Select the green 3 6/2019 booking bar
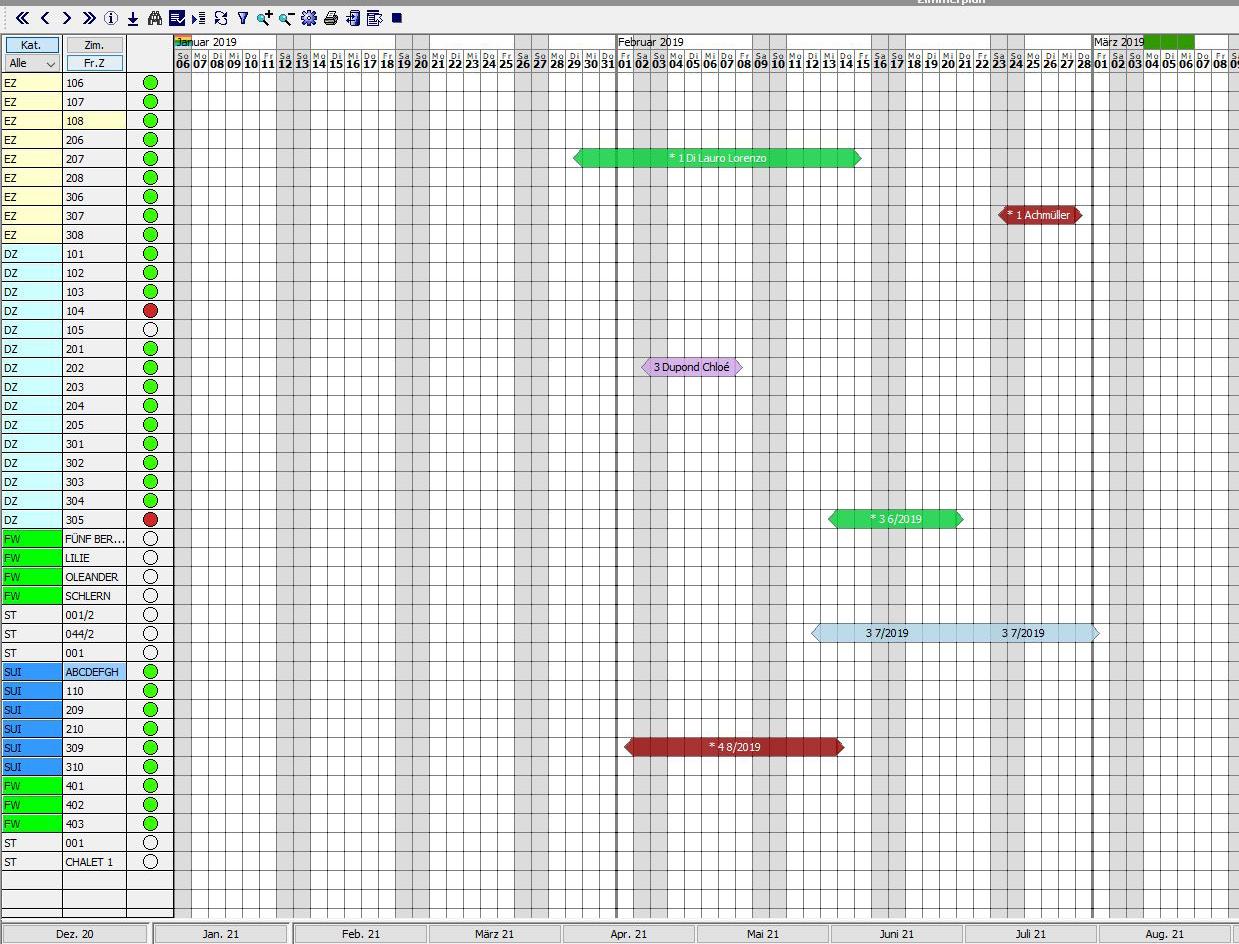 pyautogui.click(x=896, y=519)
